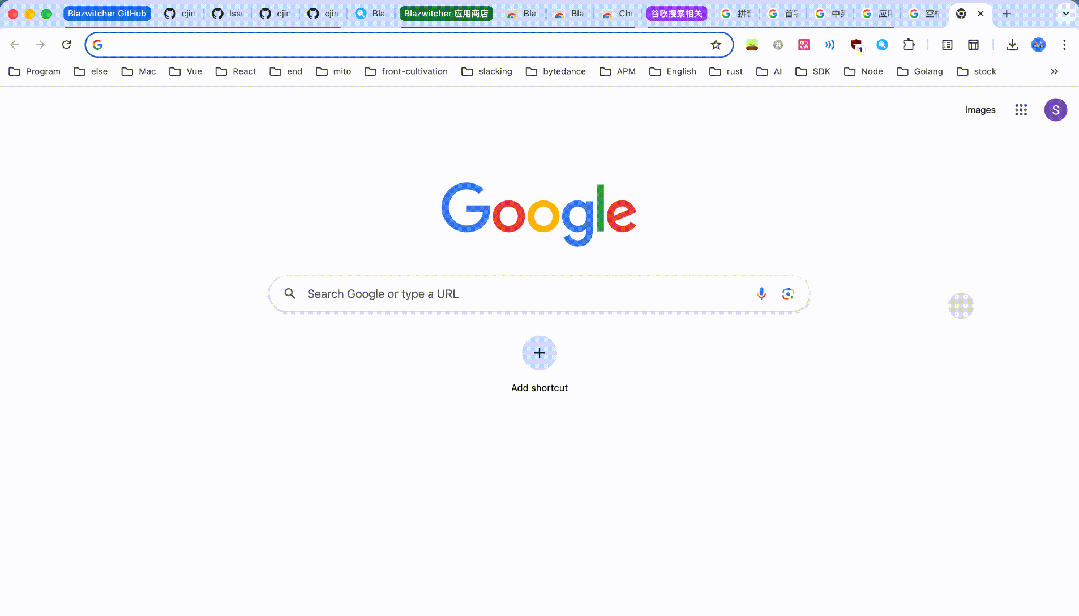
Task: Toggle the 谷歌搜索相关 tab group
Action: [x=676, y=14]
